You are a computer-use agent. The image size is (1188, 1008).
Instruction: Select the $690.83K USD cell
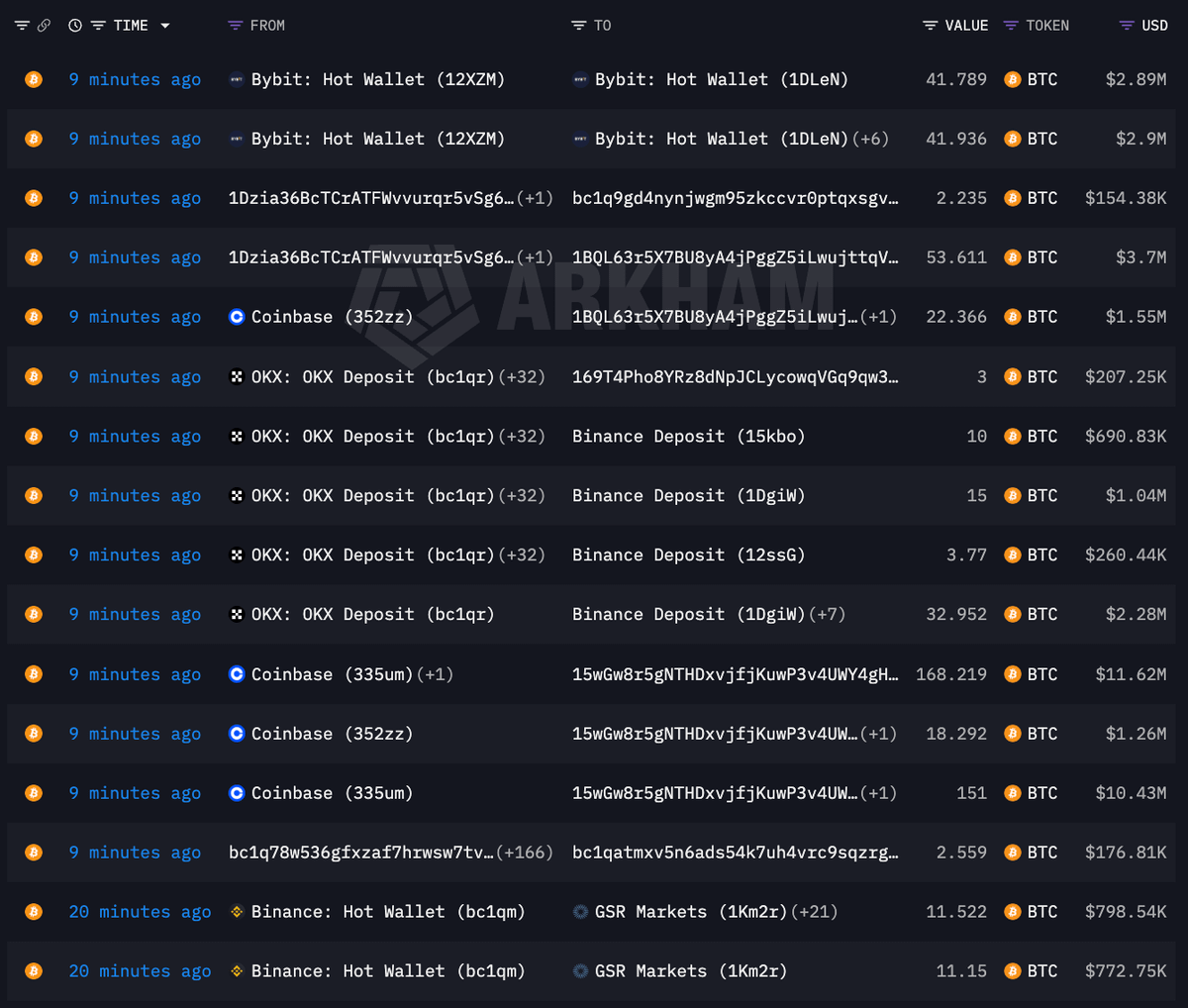1126,436
